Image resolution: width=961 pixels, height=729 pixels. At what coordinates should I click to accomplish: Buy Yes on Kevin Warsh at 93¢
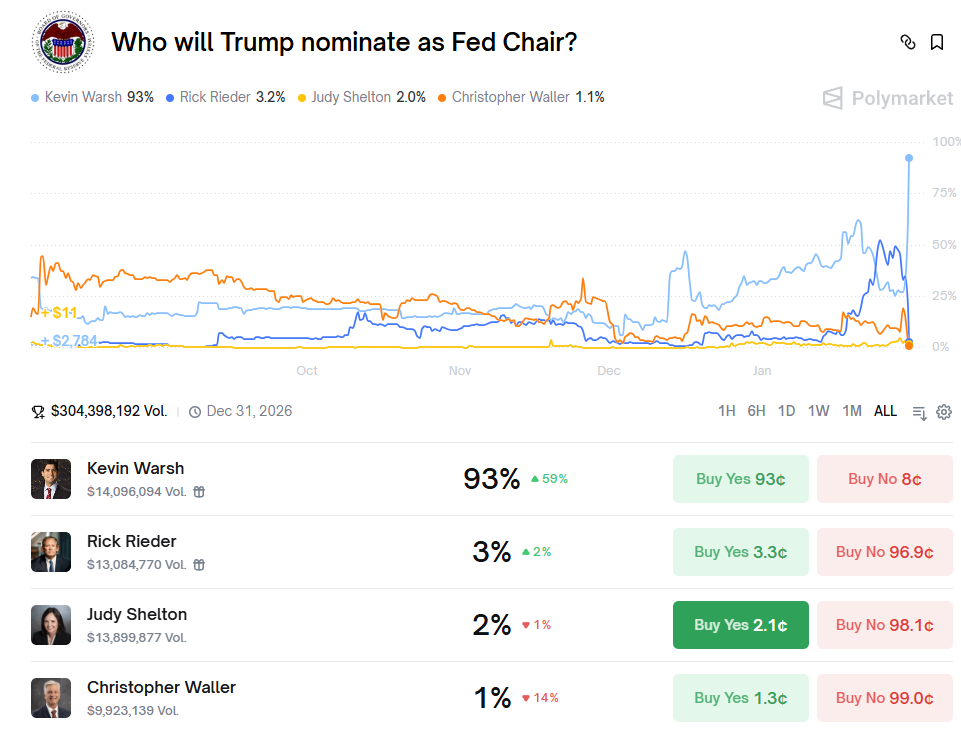(740, 479)
